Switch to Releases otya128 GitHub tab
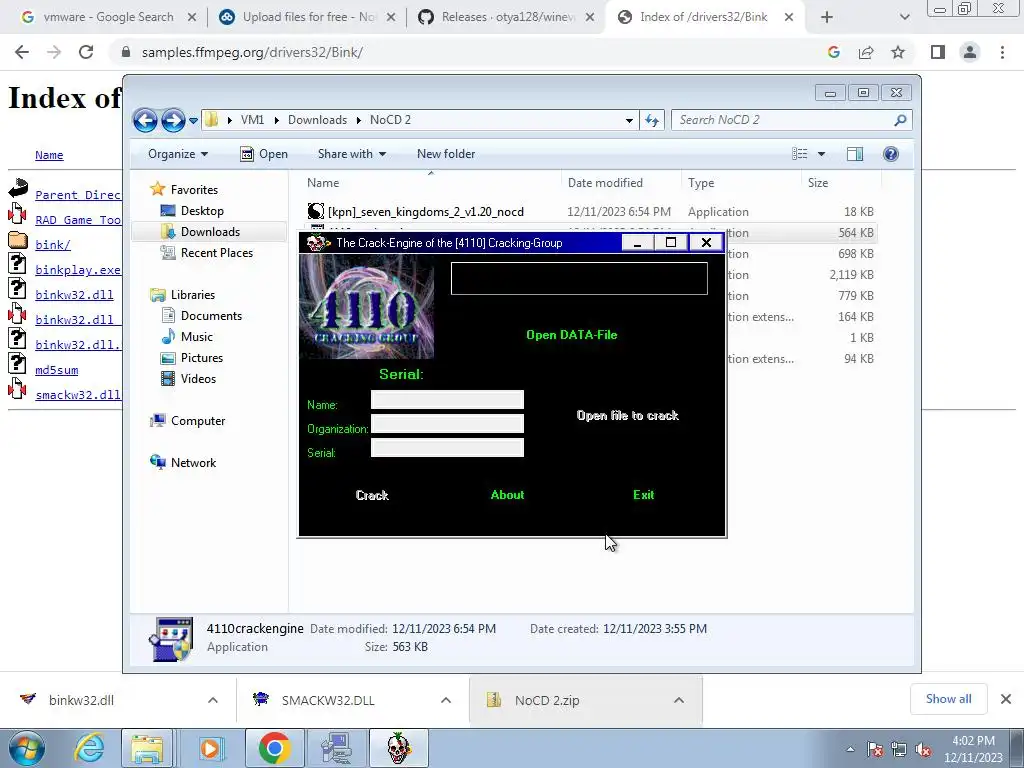 click(504, 18)
